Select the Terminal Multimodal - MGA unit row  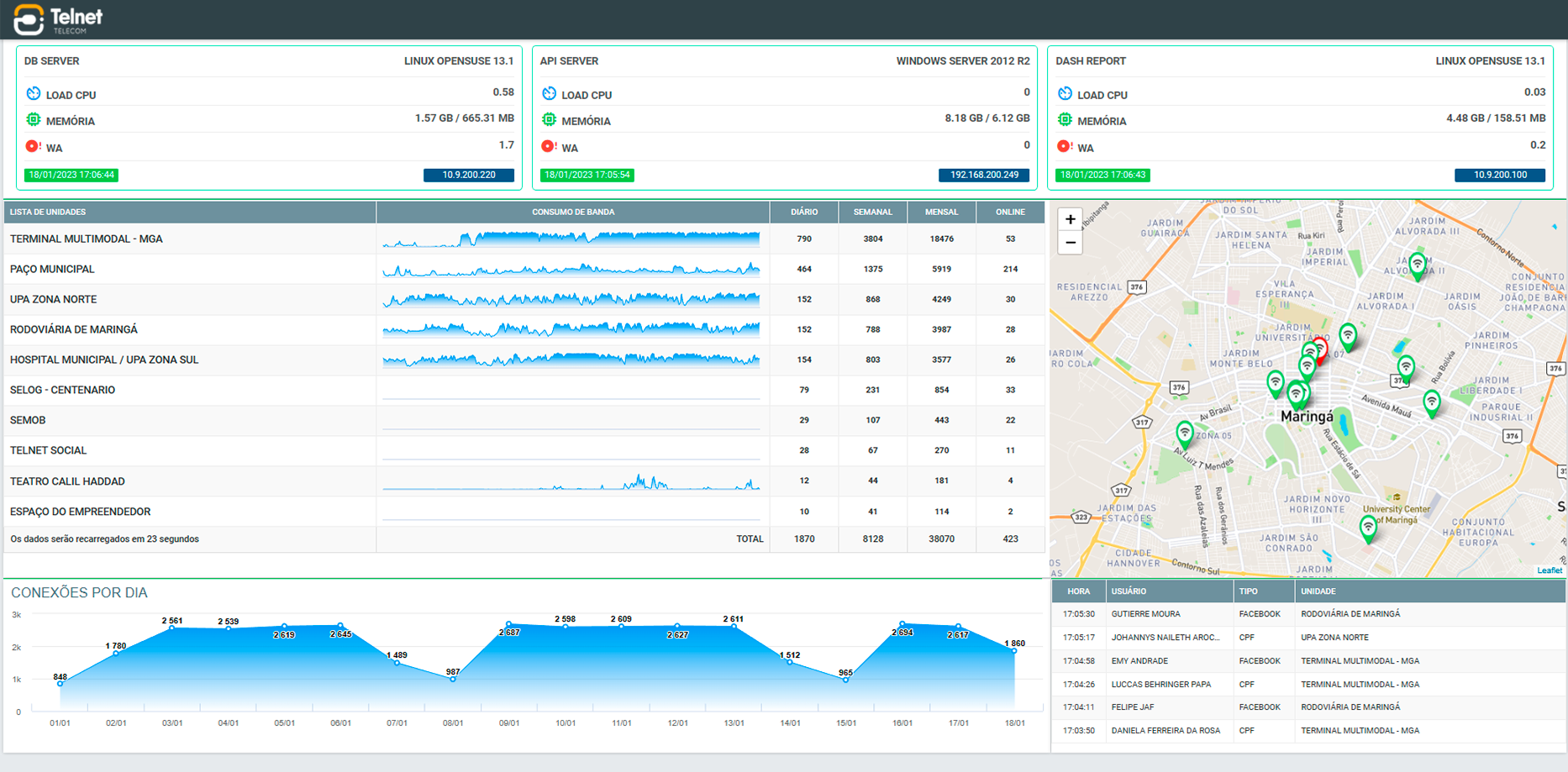[524, 239]
